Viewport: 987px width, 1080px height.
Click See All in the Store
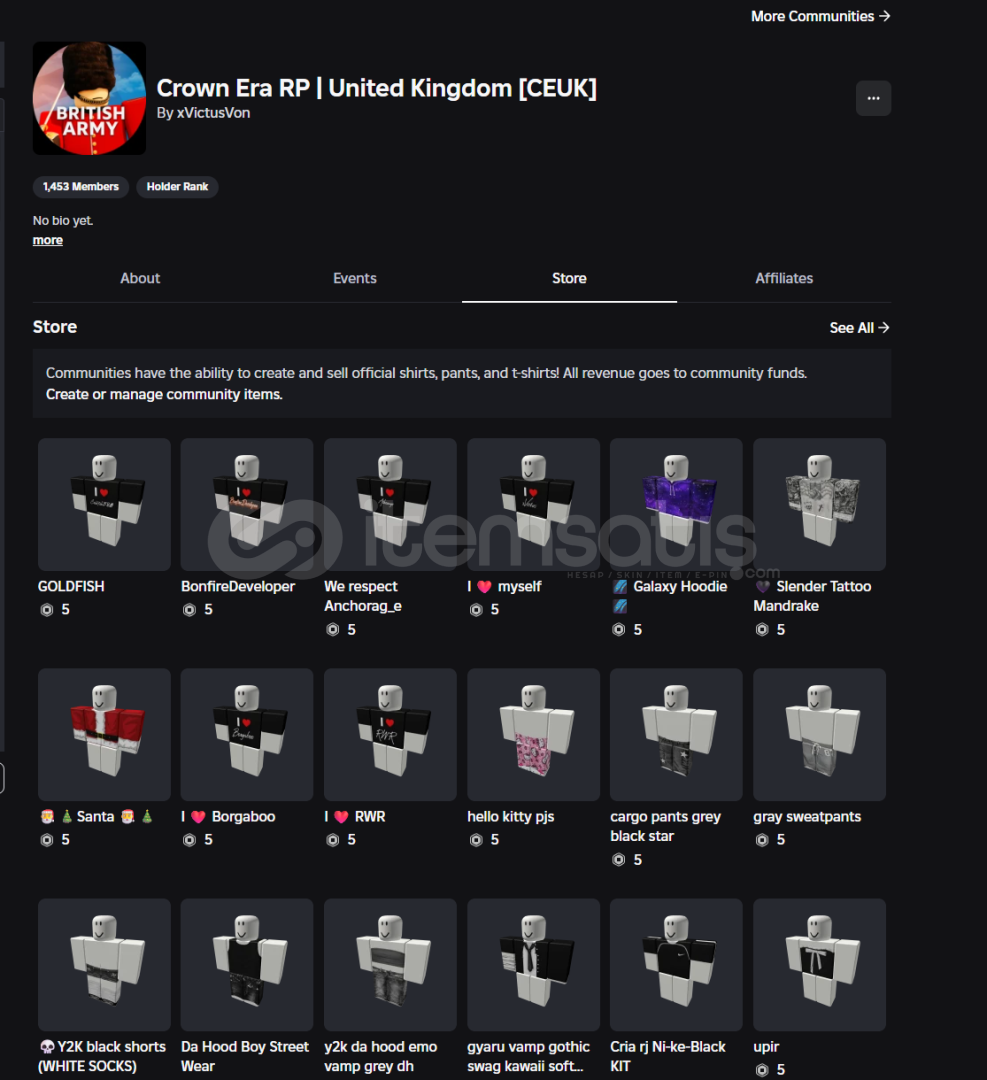point(859,328)
